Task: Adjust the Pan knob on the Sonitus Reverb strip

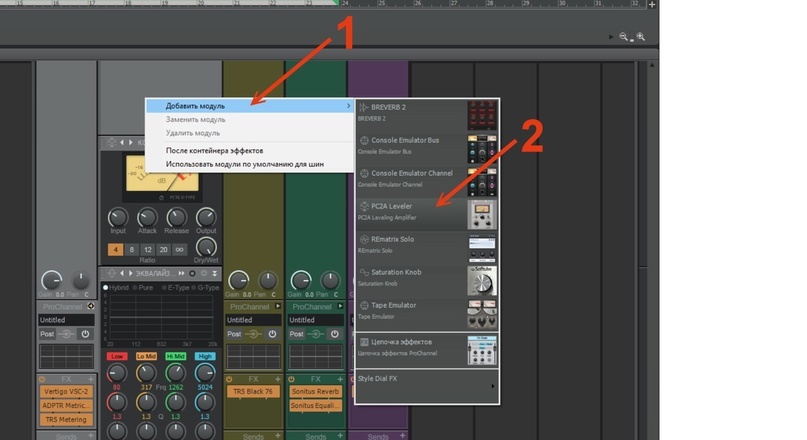Action: (330, 280)
